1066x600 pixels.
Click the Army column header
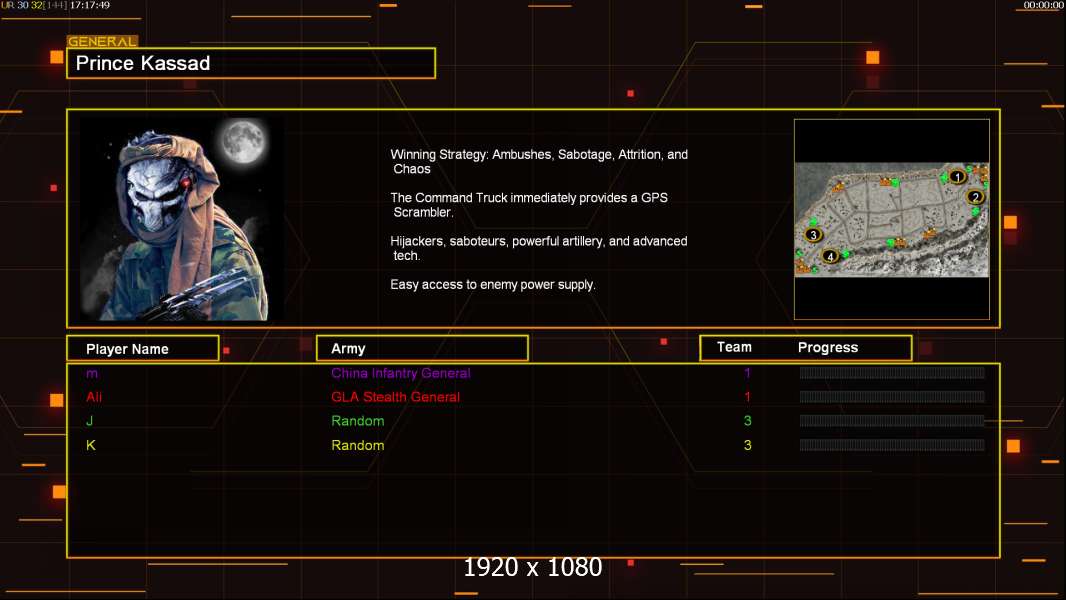pyautogui.click(x=422, y=349)
